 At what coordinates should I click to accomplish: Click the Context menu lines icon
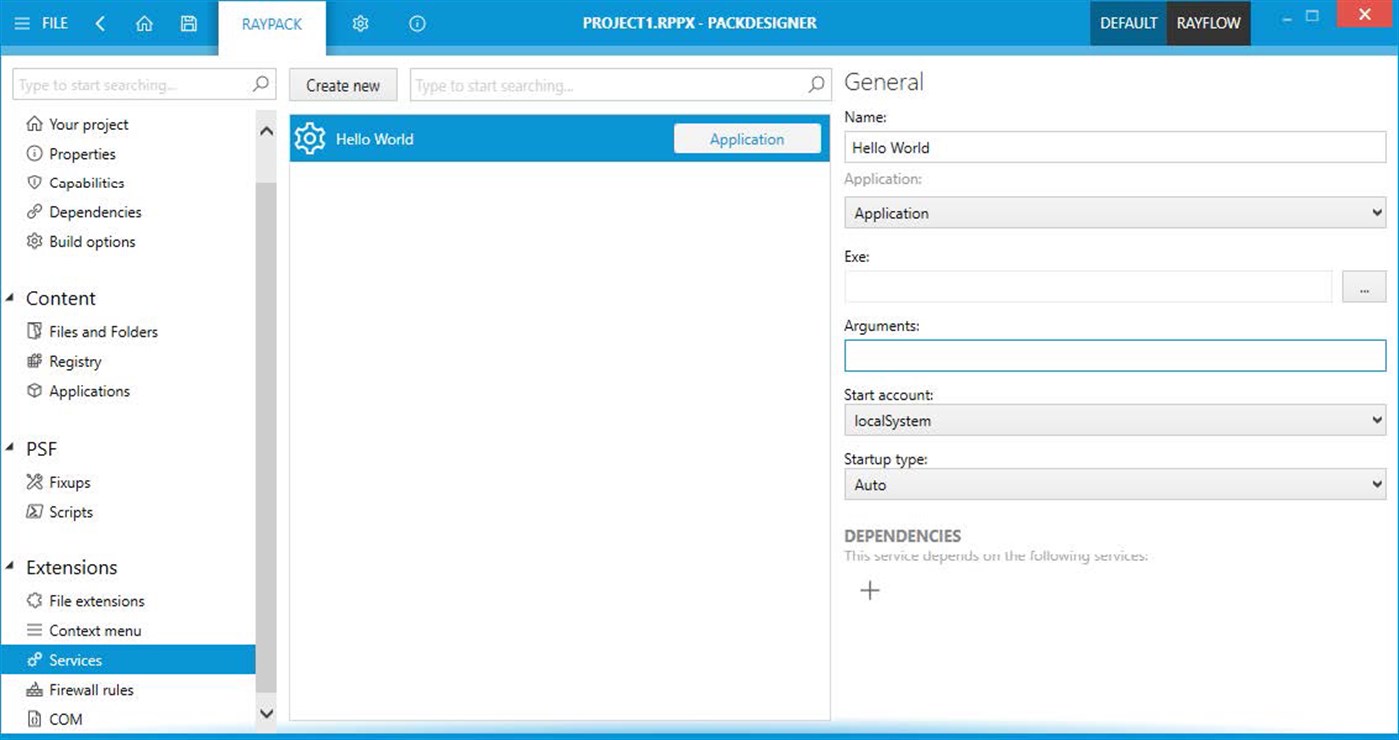tap(34, 631)
